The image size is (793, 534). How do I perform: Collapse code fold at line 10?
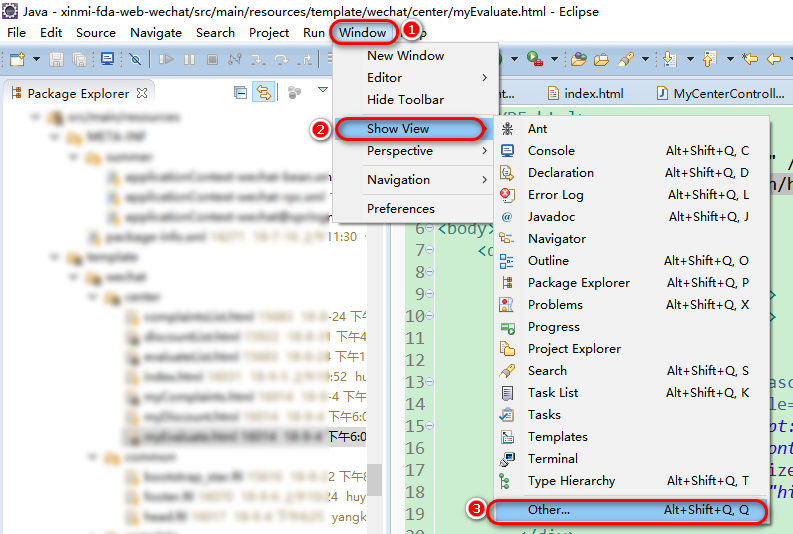(429, 316)
